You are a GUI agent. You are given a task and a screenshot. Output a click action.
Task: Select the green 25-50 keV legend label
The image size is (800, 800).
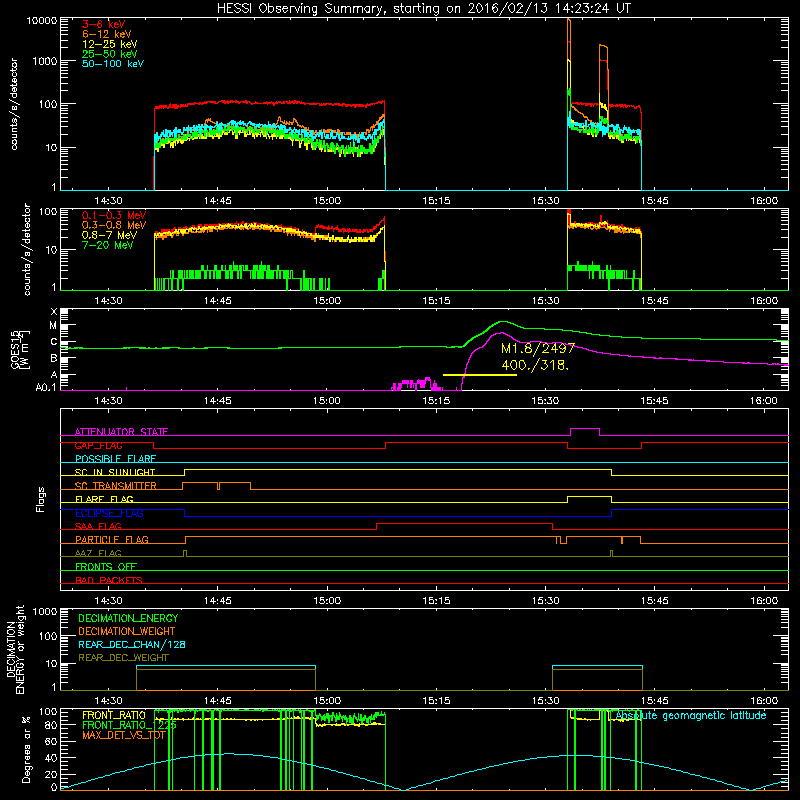coord(110,54)
